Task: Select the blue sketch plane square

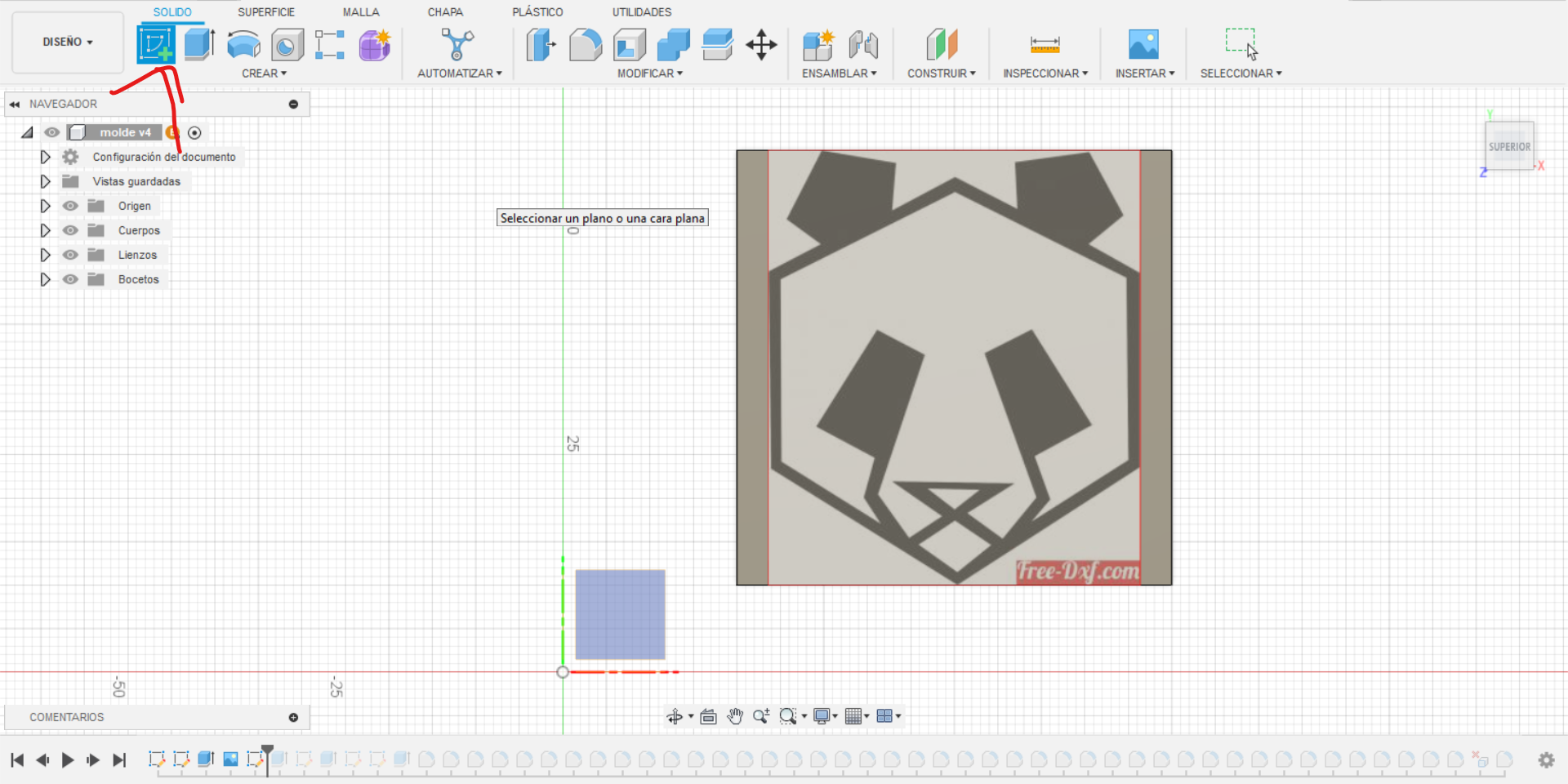Action: [620, 614]
